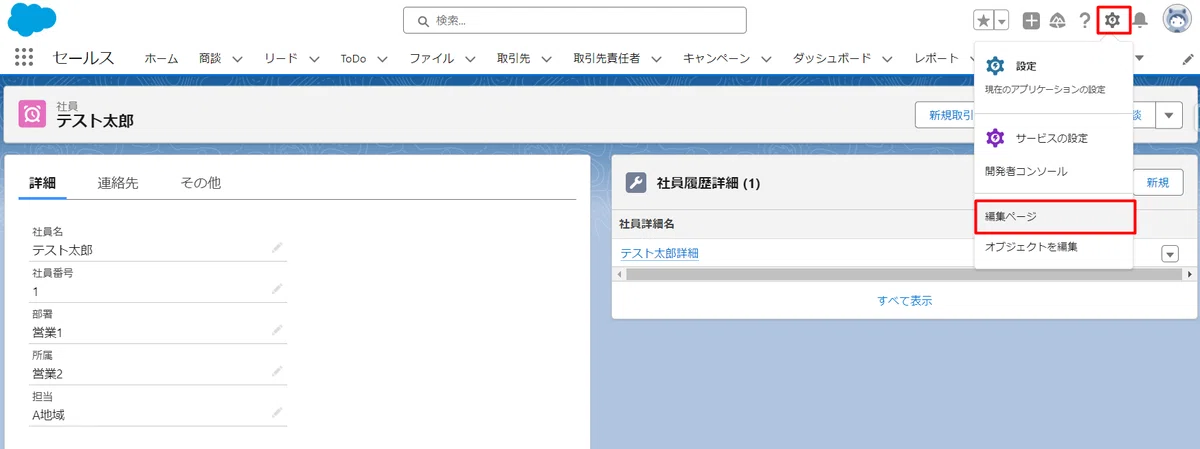1200x449 pixels.
Task: Open the app launcher grid icon
Action: click(x=25, y=58)
